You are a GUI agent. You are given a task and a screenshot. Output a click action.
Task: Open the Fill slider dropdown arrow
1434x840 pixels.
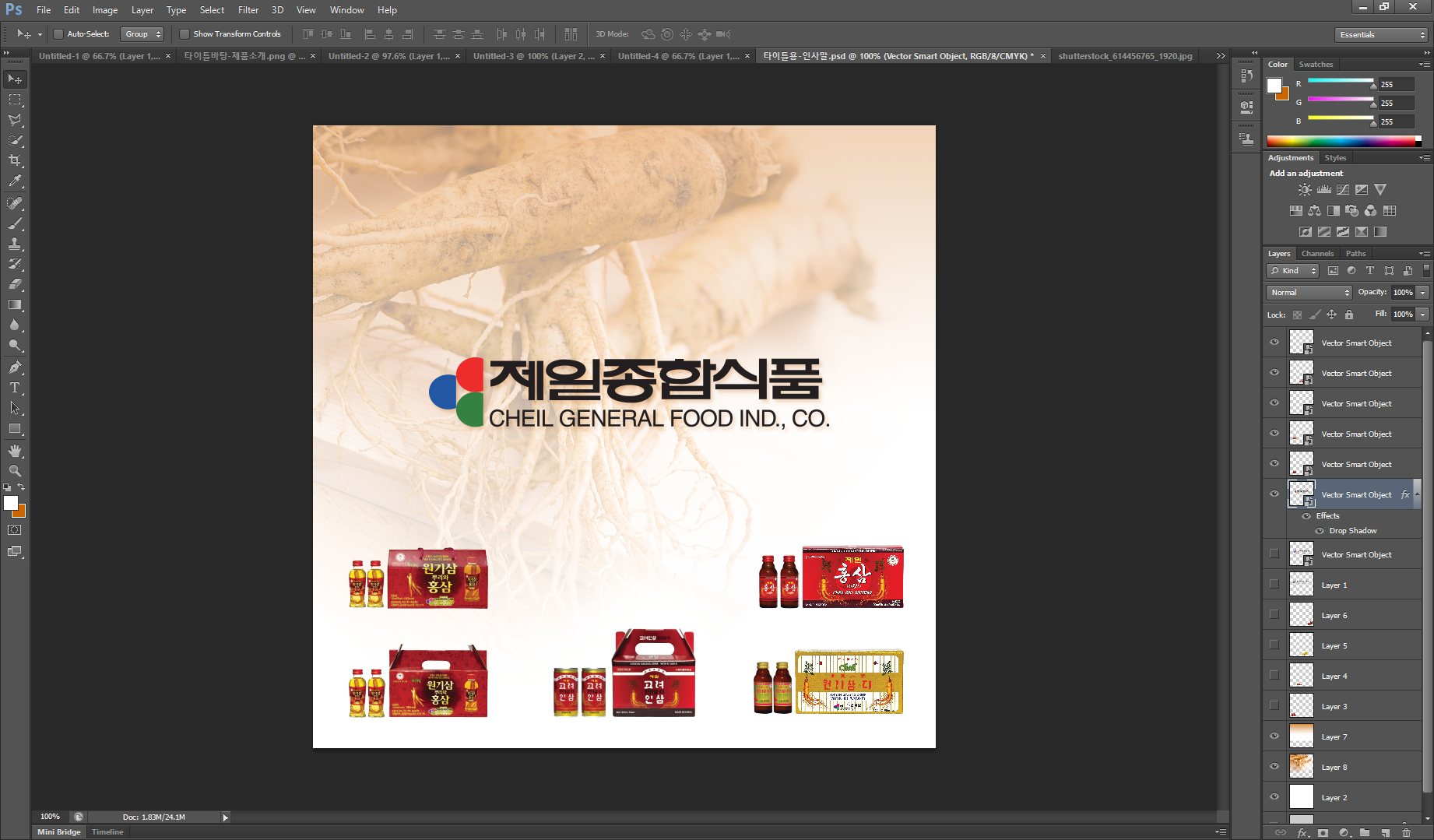point(1423,315)
